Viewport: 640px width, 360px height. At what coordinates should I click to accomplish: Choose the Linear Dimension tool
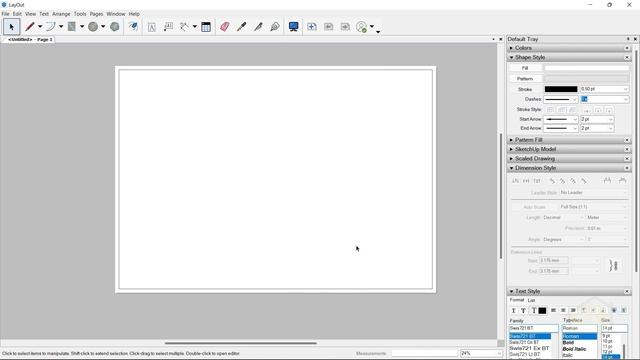click(184, 27)
